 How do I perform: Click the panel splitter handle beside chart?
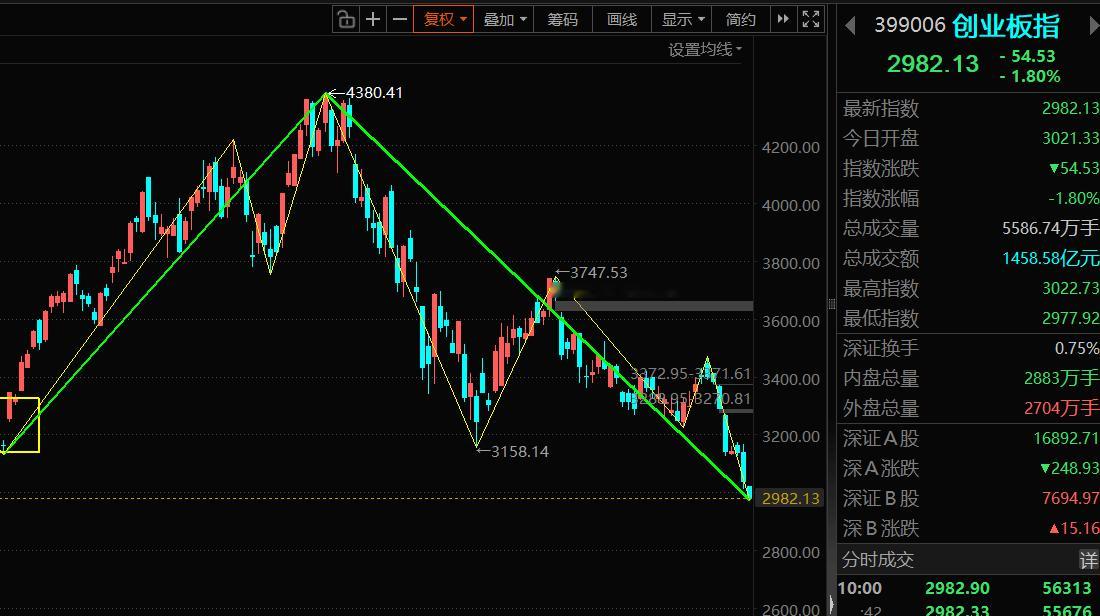(x=831, y=304)
